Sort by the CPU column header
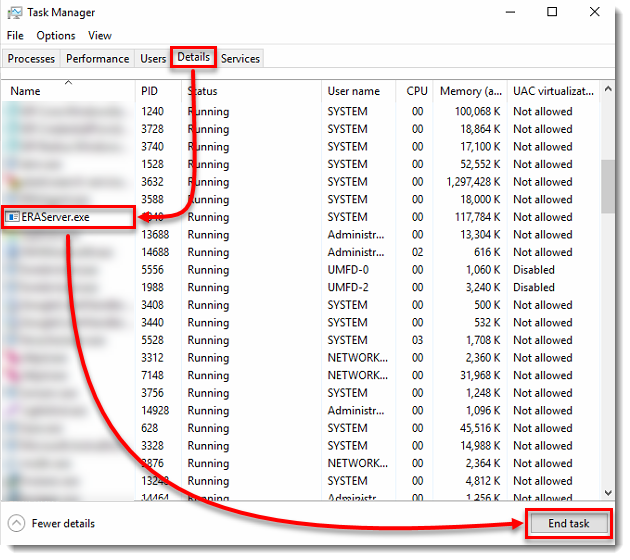 [x=414, y=91]
